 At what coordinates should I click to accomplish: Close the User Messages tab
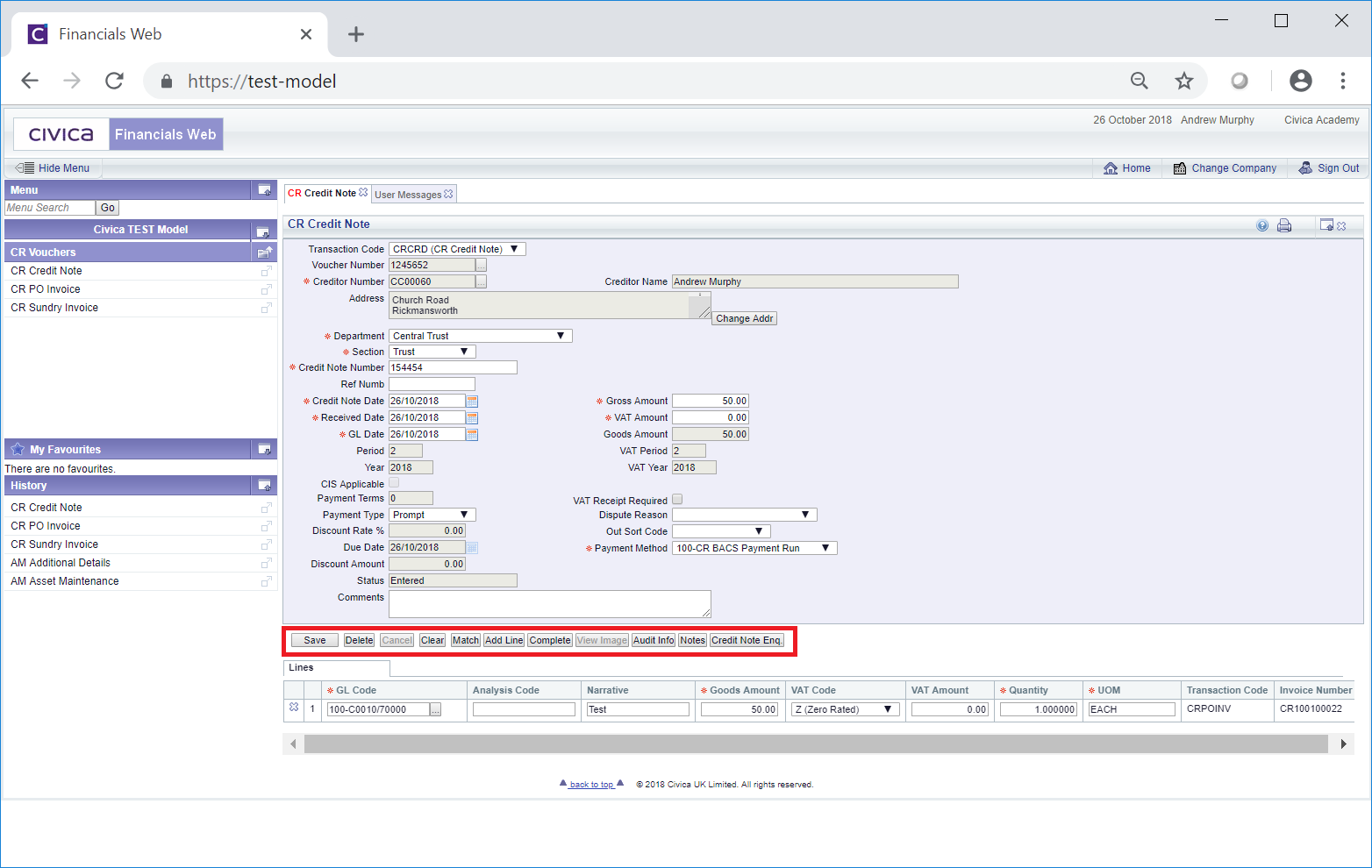(x=448, y=194)
